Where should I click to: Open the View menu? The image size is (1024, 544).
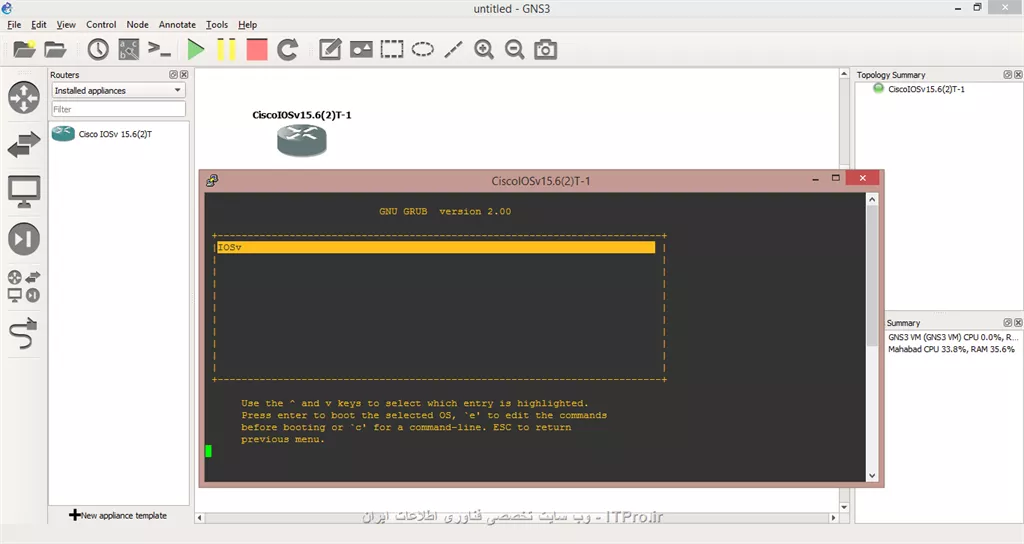tap(66, 25)
